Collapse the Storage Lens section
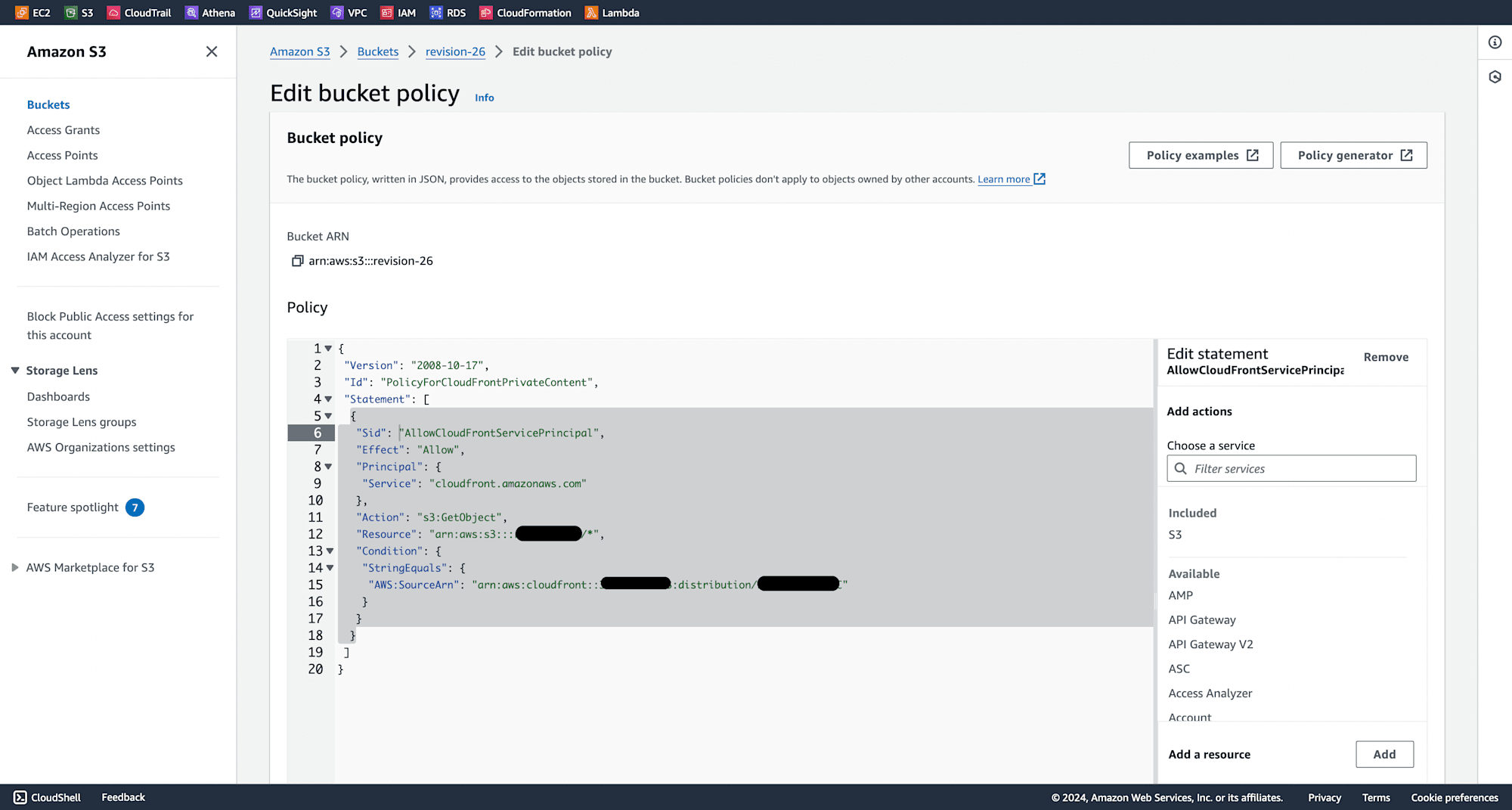Image resolution: width=1512 pixels, height=810 pixels. point(15,371)
